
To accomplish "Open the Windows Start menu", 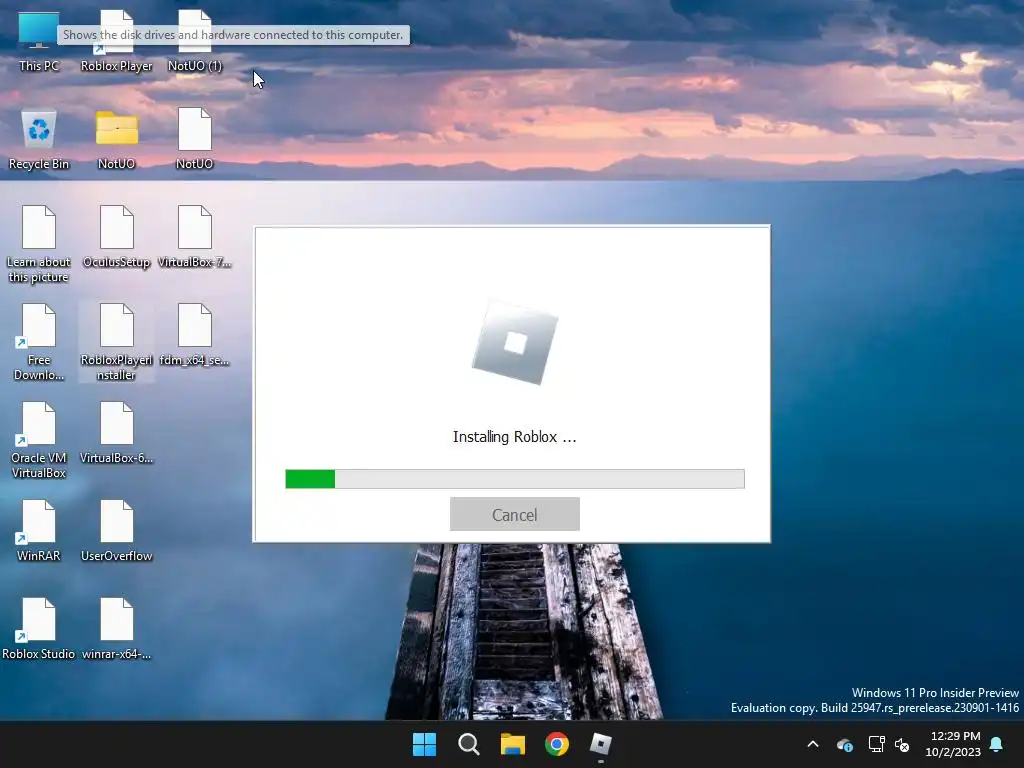I will tap(424, 744).
